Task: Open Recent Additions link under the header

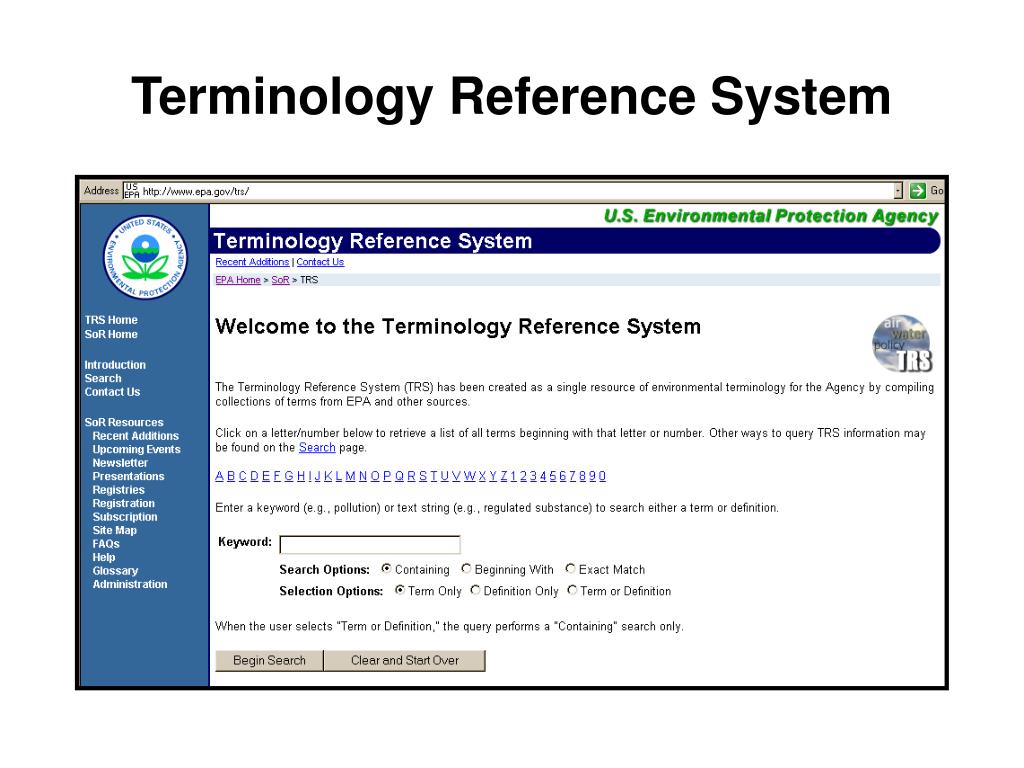Action: coord(252,262)
